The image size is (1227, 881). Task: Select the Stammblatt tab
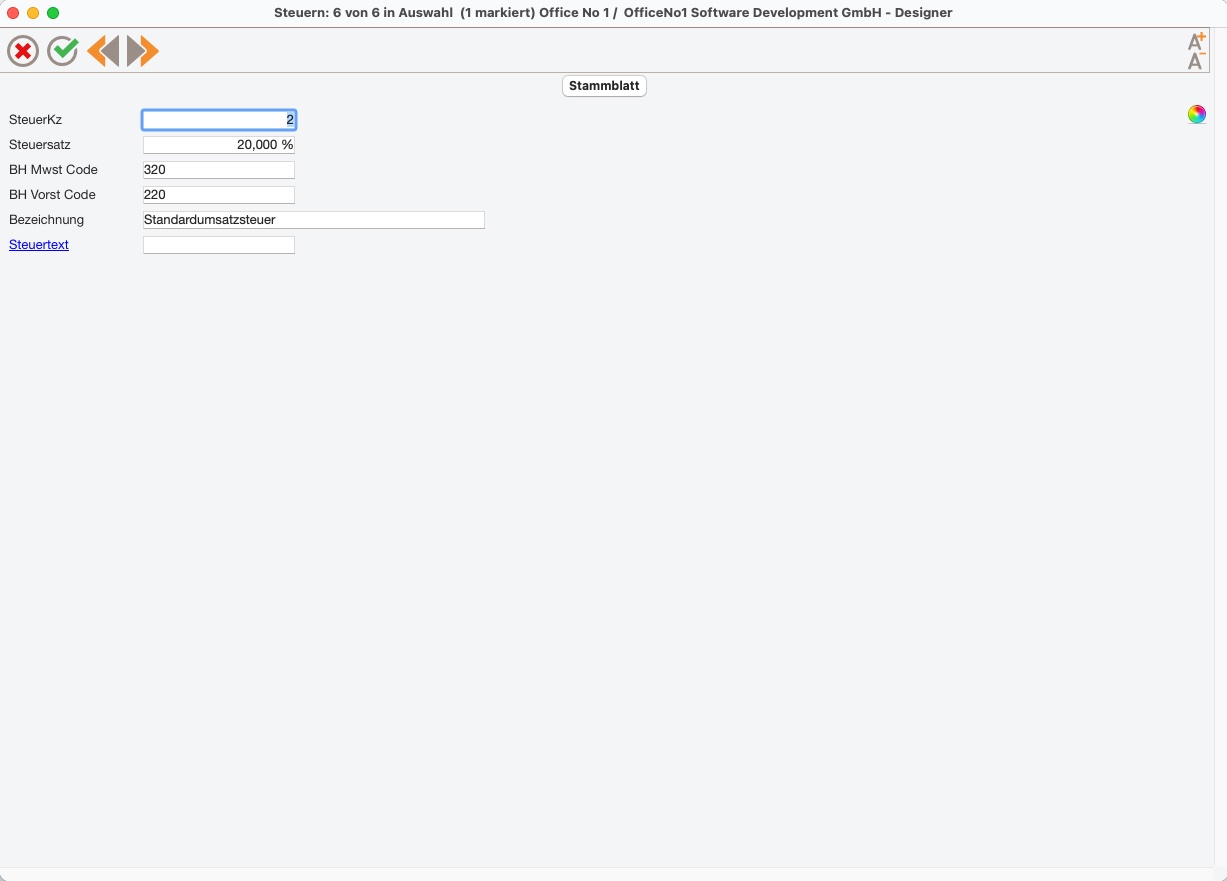[x=604, y=86]
